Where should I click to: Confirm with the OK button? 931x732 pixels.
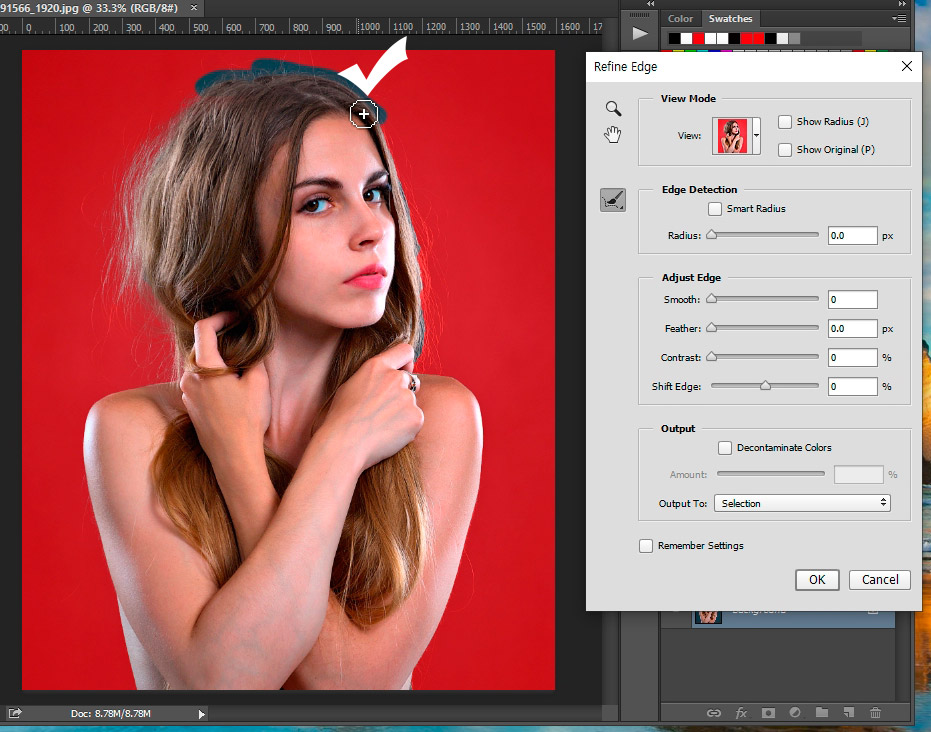coord(817,579)
